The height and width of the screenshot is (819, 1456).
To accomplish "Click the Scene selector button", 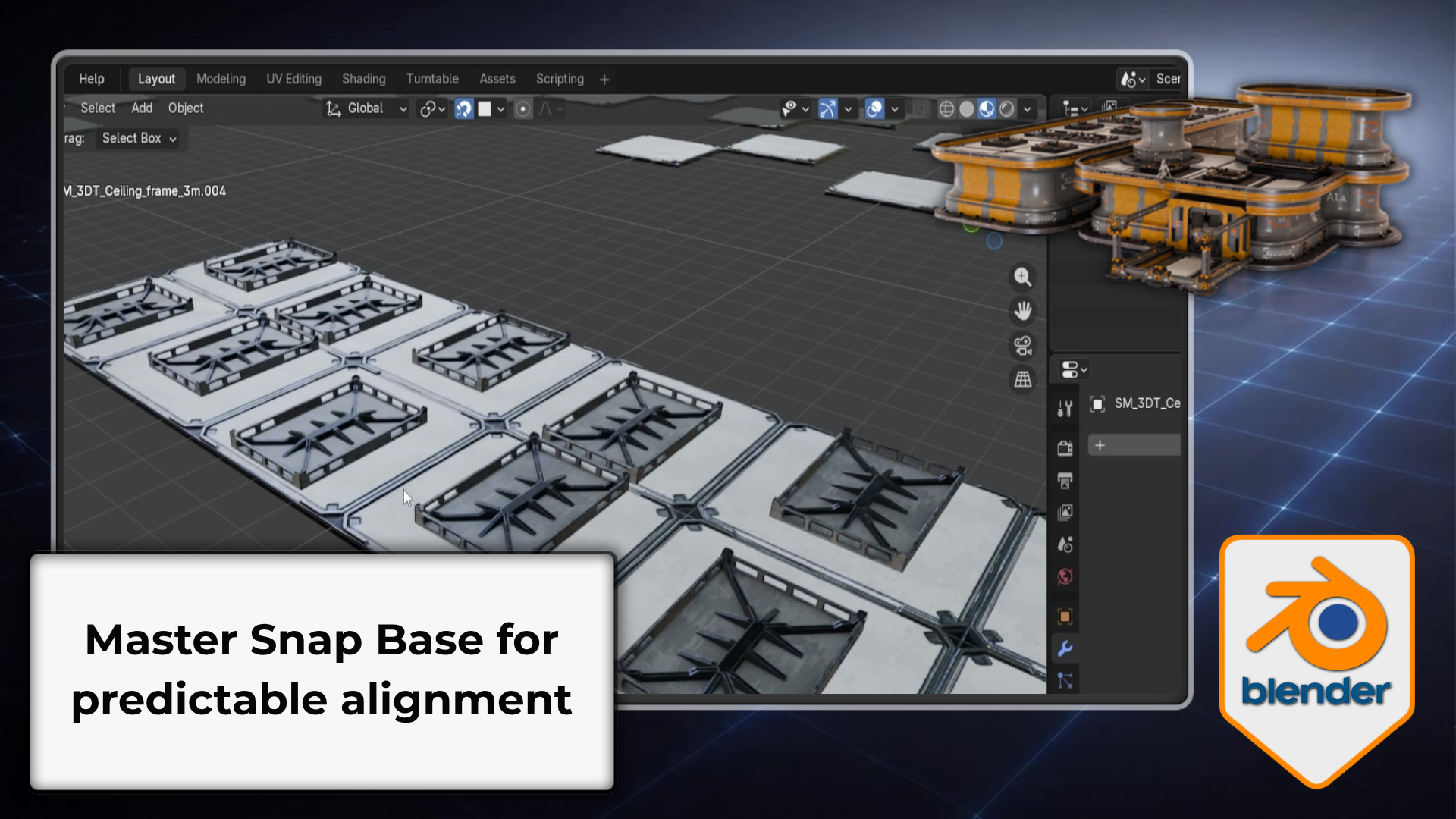I will point(1133,79).
